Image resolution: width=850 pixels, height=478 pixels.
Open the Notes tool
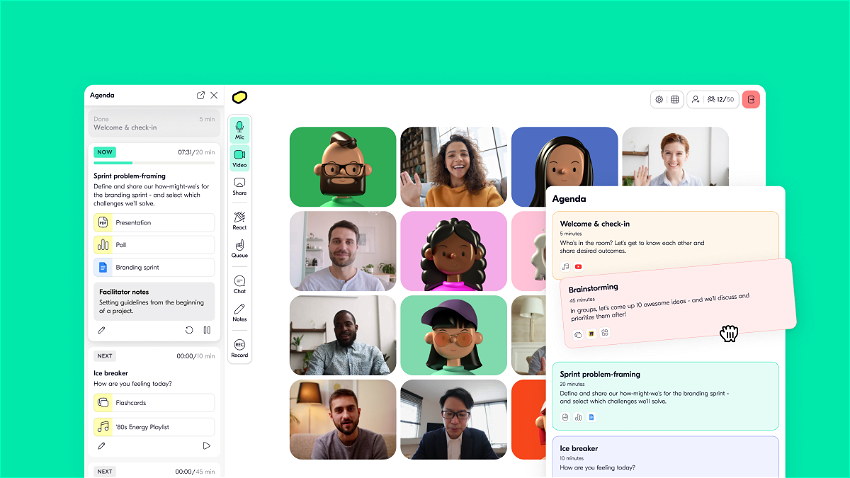point(239,312)
